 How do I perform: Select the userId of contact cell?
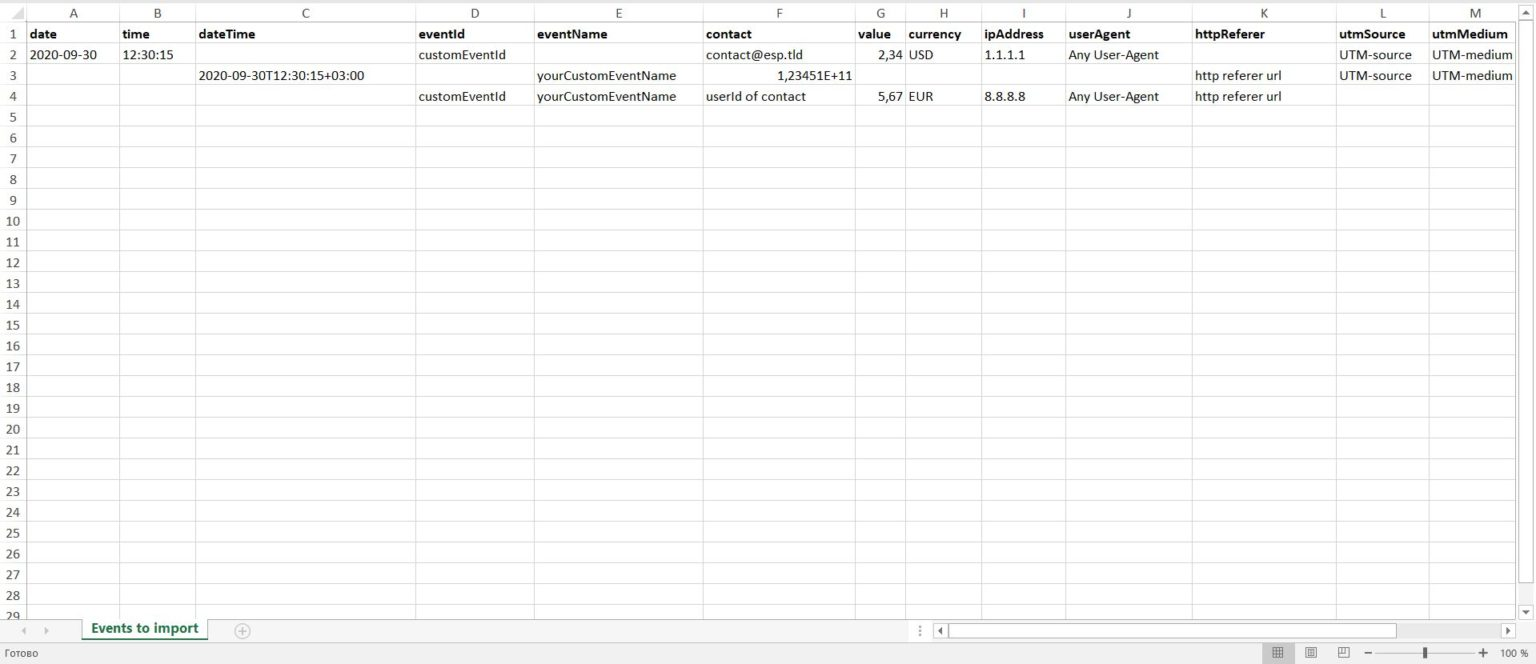point(779,96)
